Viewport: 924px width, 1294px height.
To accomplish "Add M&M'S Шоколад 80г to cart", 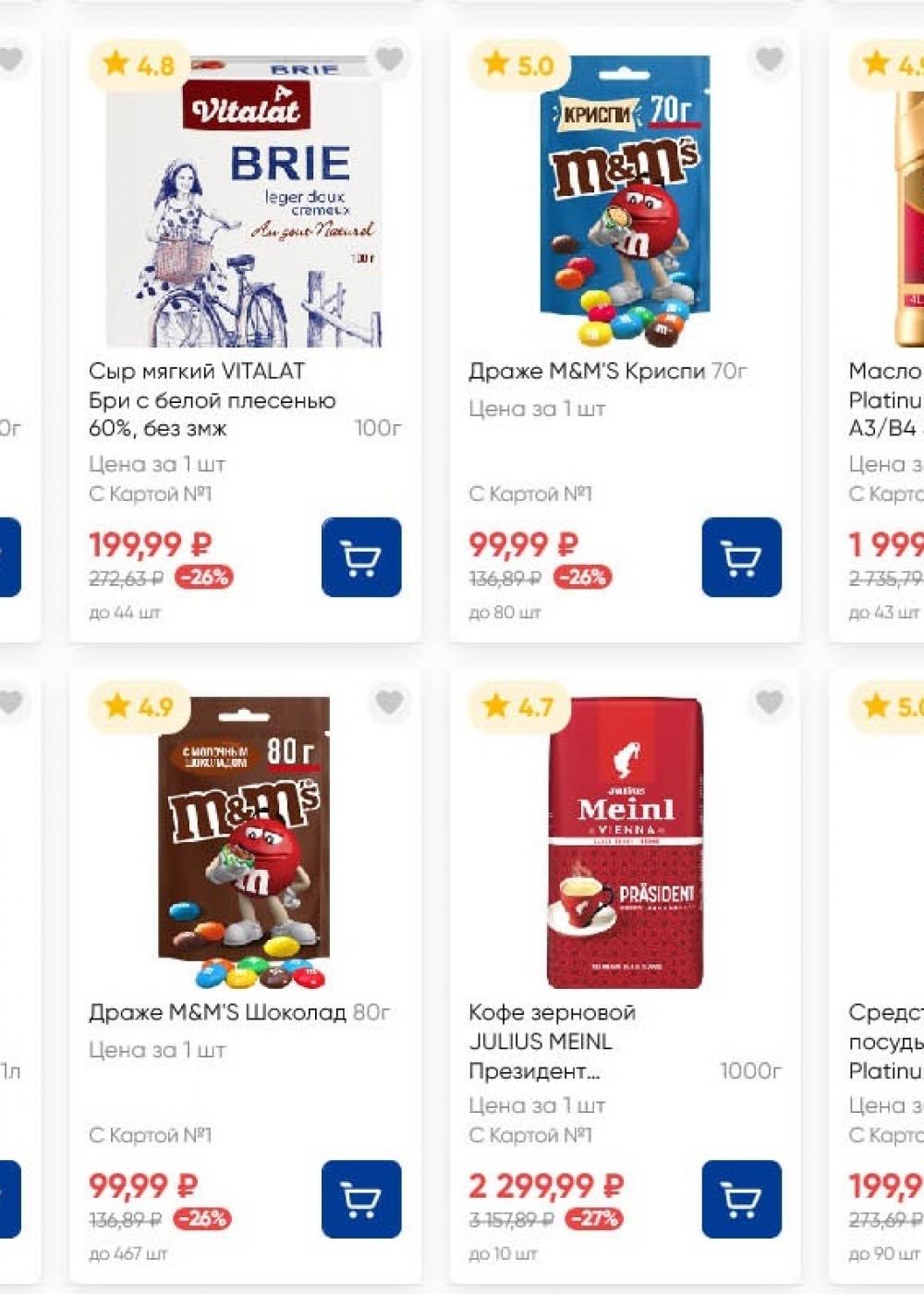I will [361, 1199].
